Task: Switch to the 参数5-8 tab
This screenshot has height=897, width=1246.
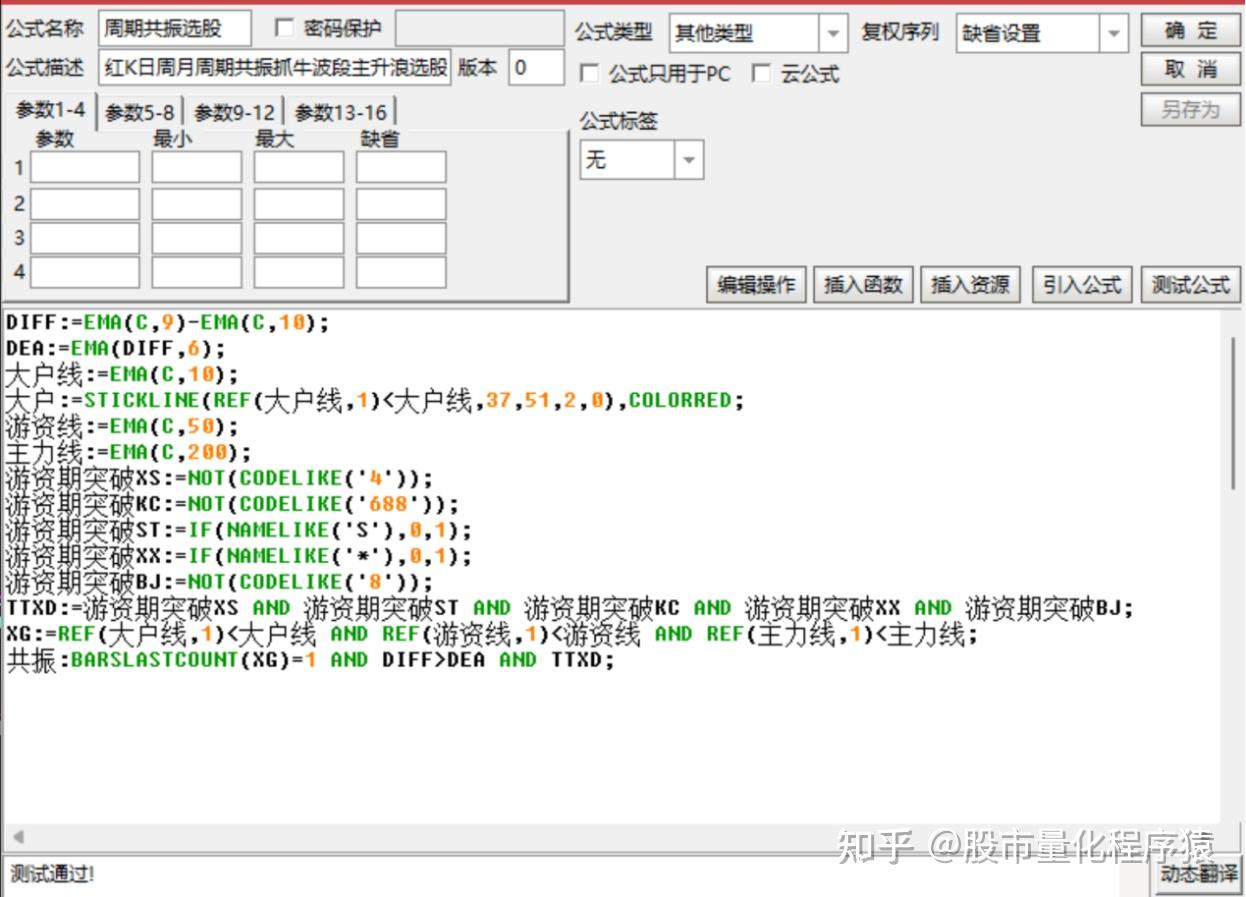Action: tap(140, 113)
